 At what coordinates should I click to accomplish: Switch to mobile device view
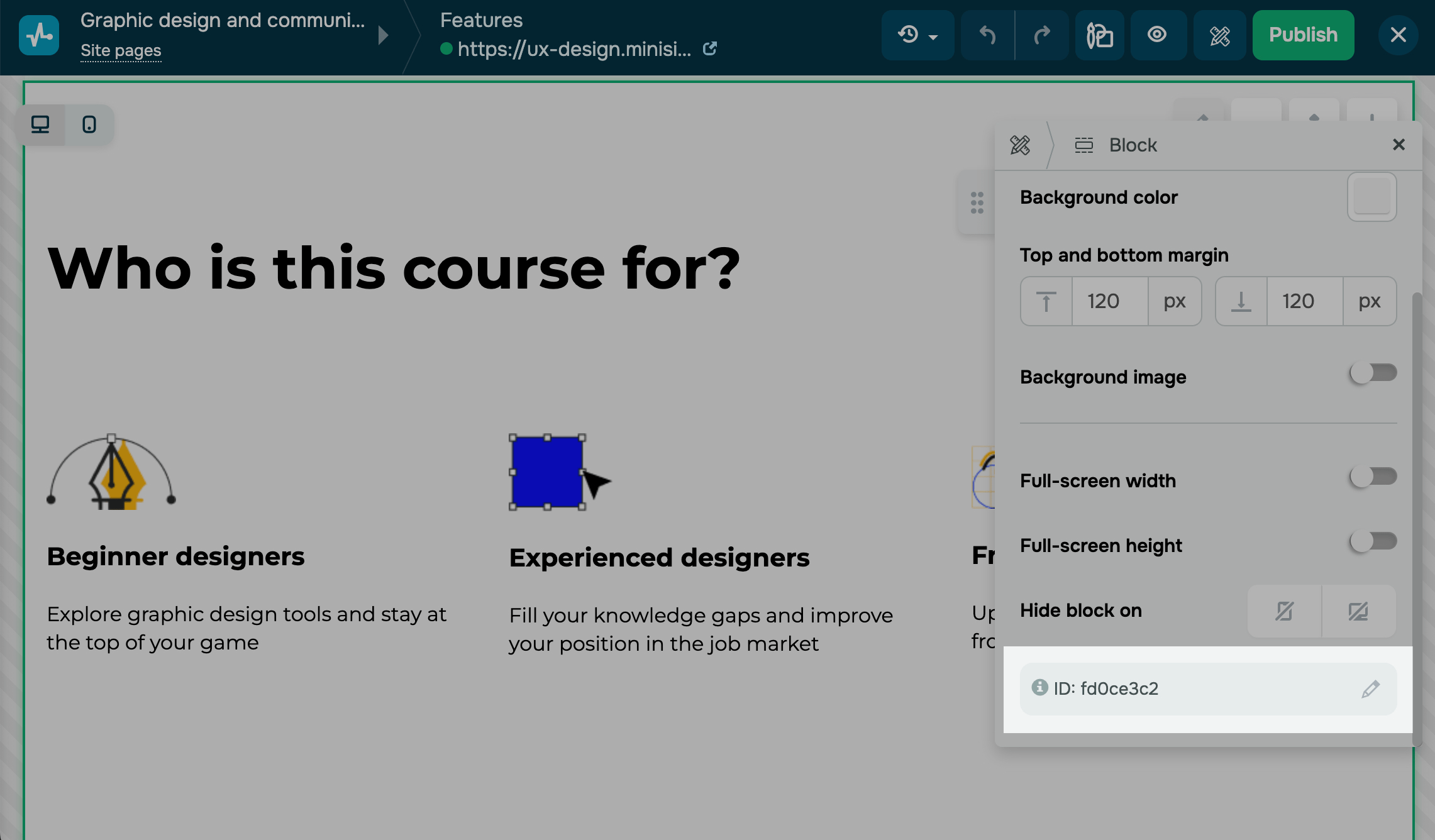[x=89, y=124]
